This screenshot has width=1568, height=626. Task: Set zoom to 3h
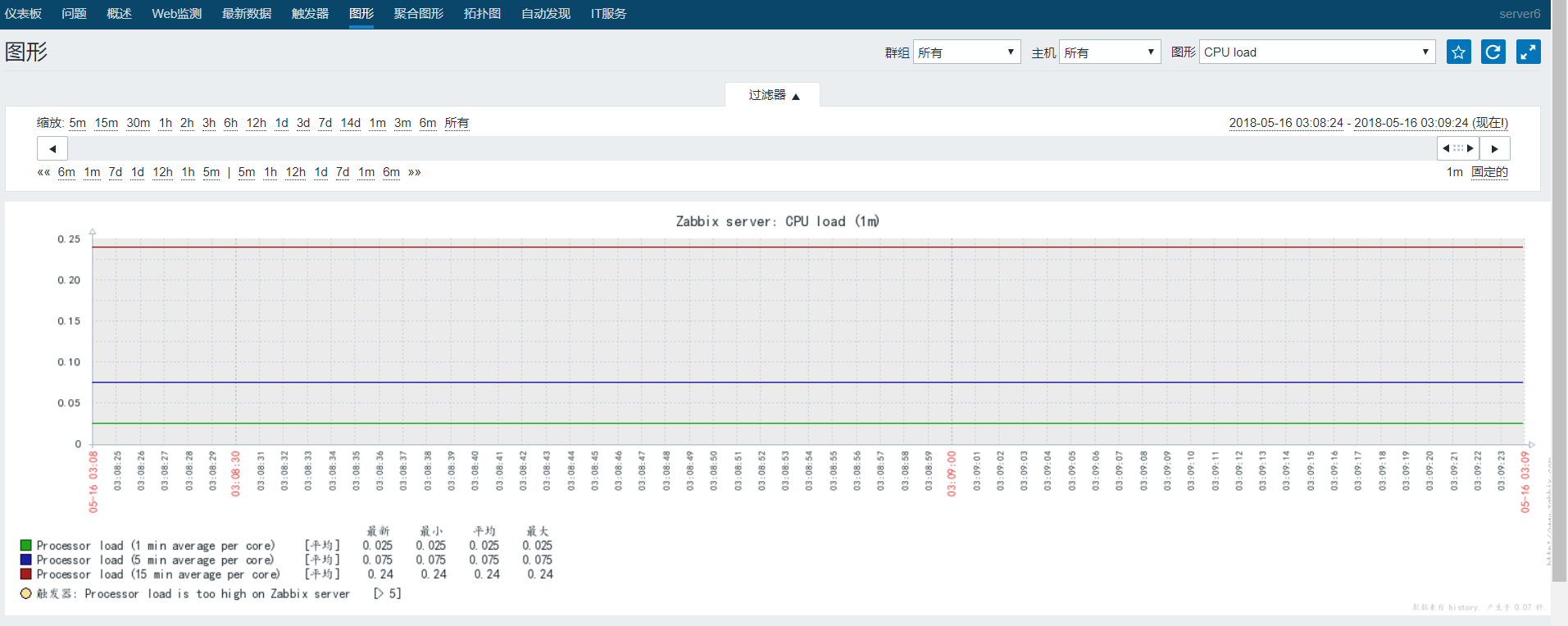(x=209, y=123)
